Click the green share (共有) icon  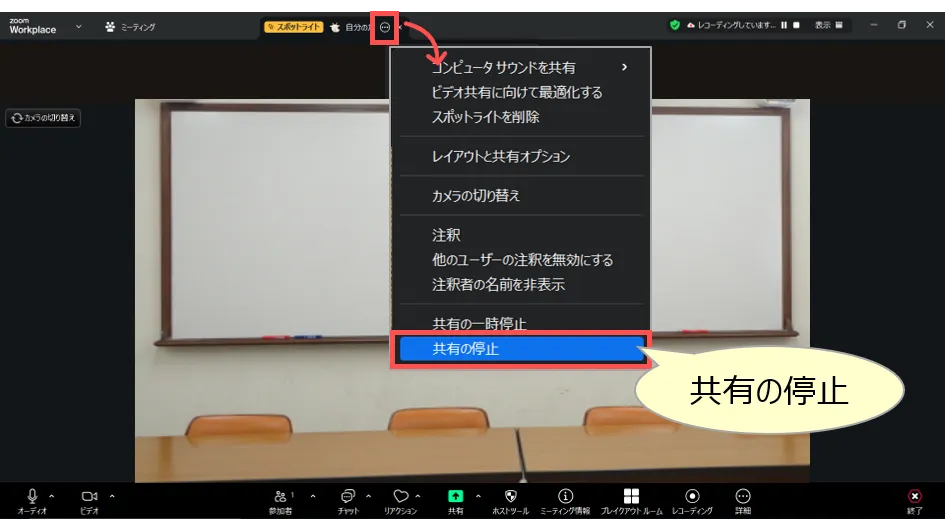(x=455, y=496)
